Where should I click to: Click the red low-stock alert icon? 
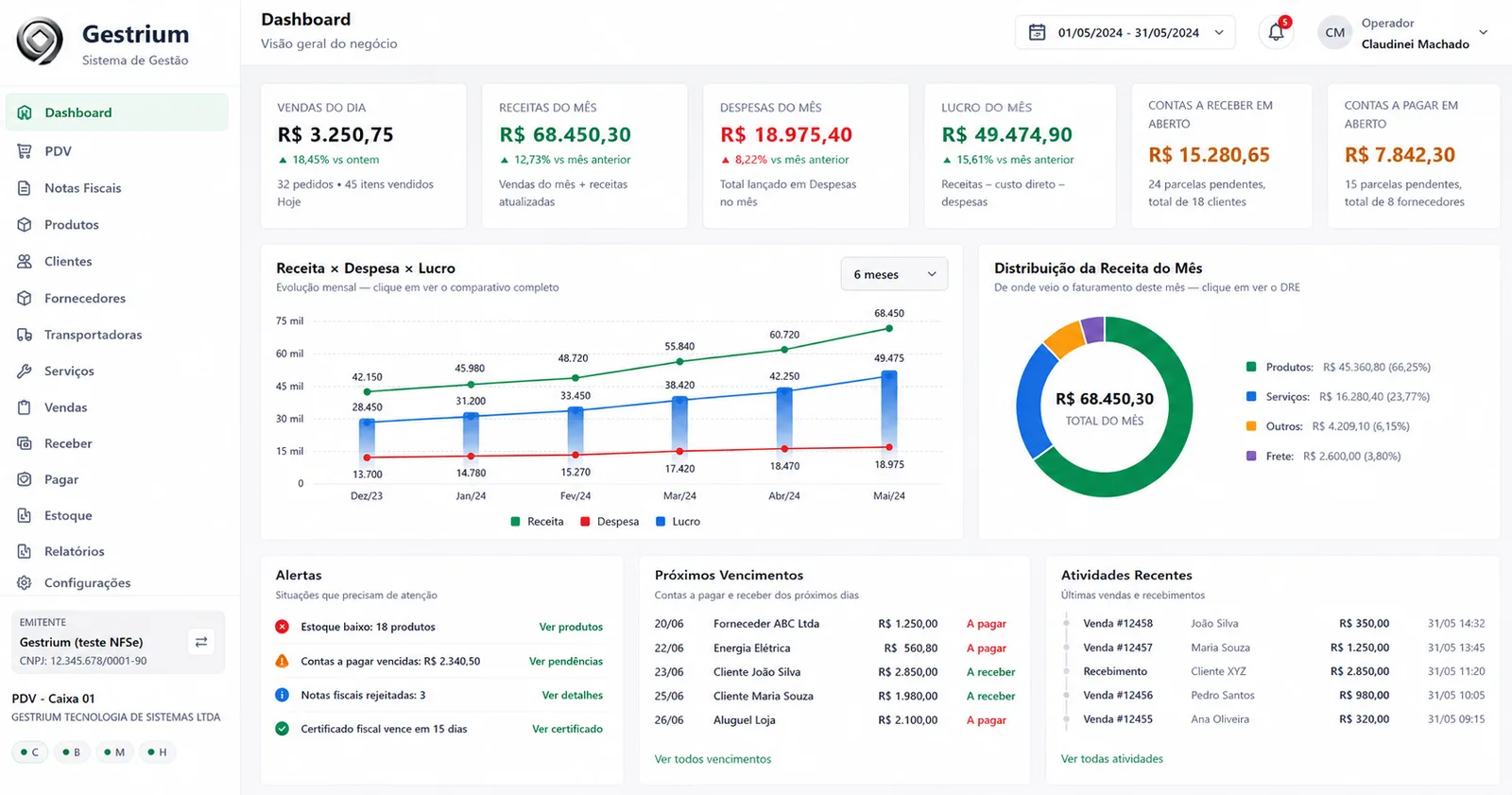pos(282,627)
